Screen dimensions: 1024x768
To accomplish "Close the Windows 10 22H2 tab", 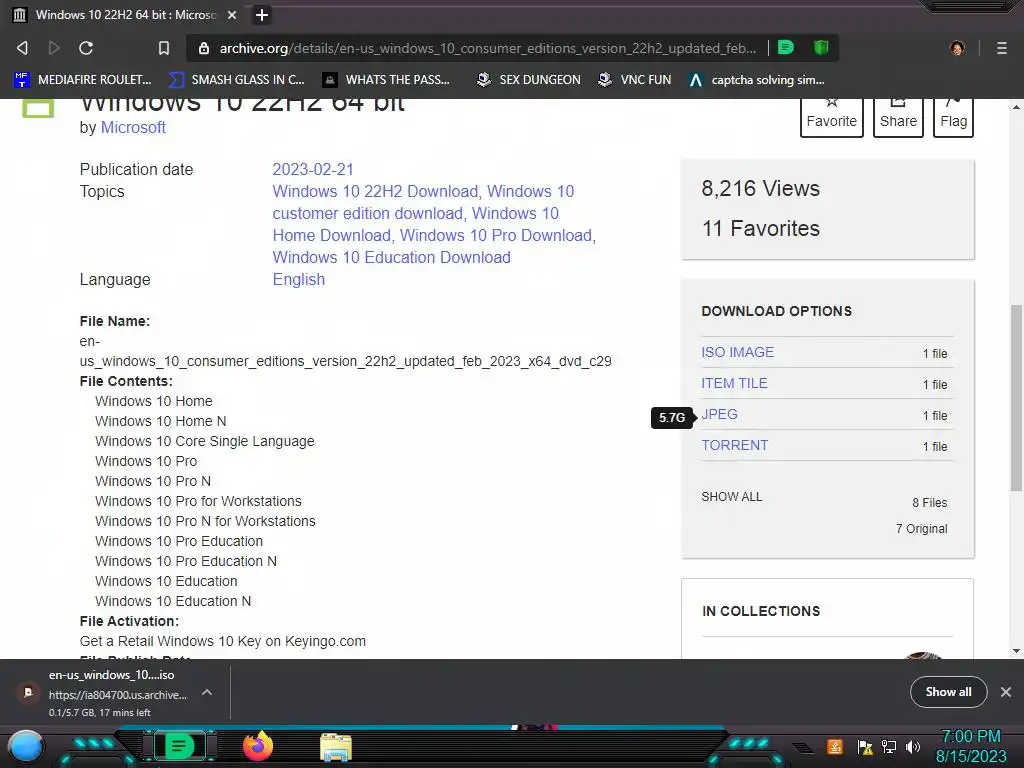I will tap(232, 15).
